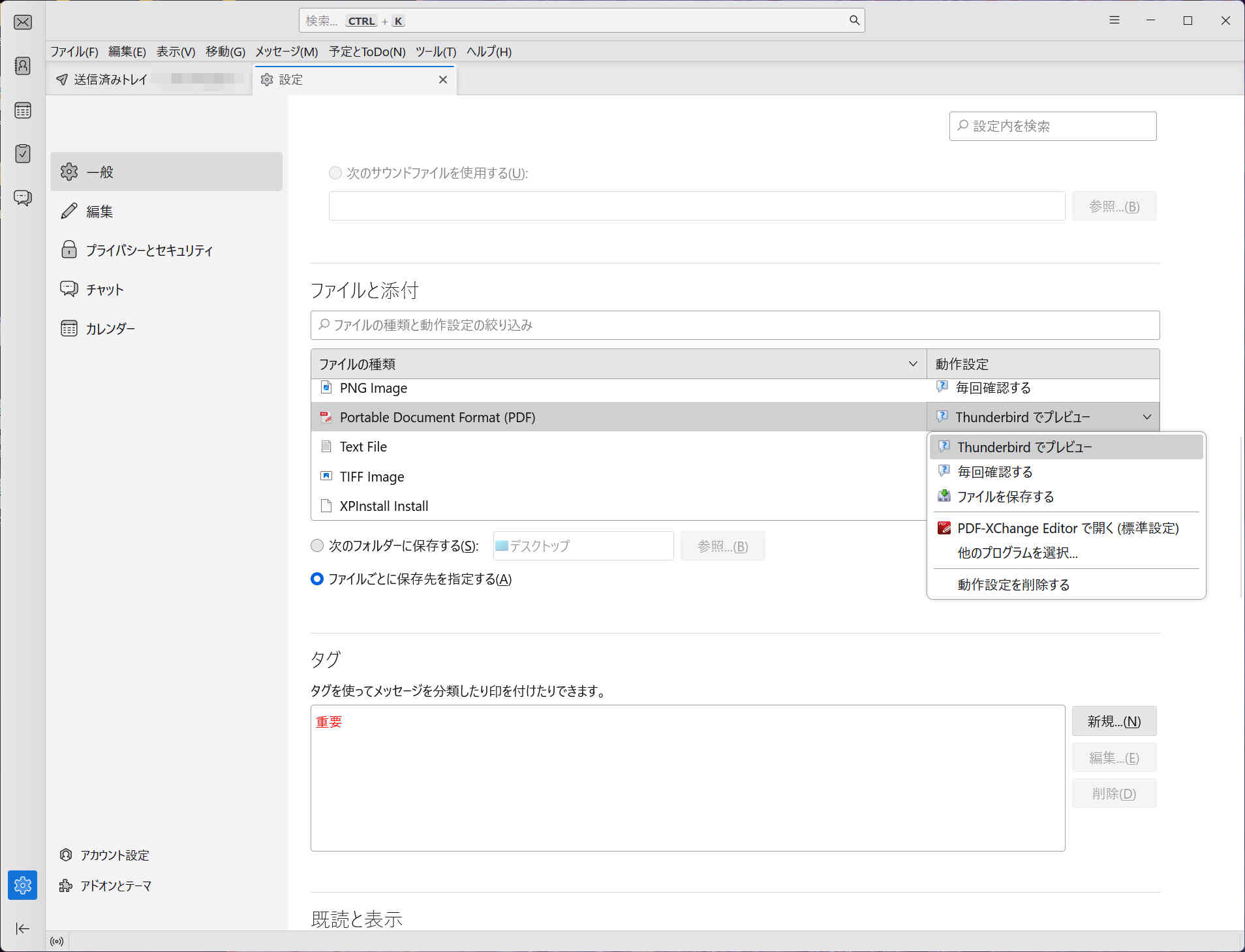1245x952 pixels.
Task: Expand the PDF action dropdown arrow
Action: 1146,417
